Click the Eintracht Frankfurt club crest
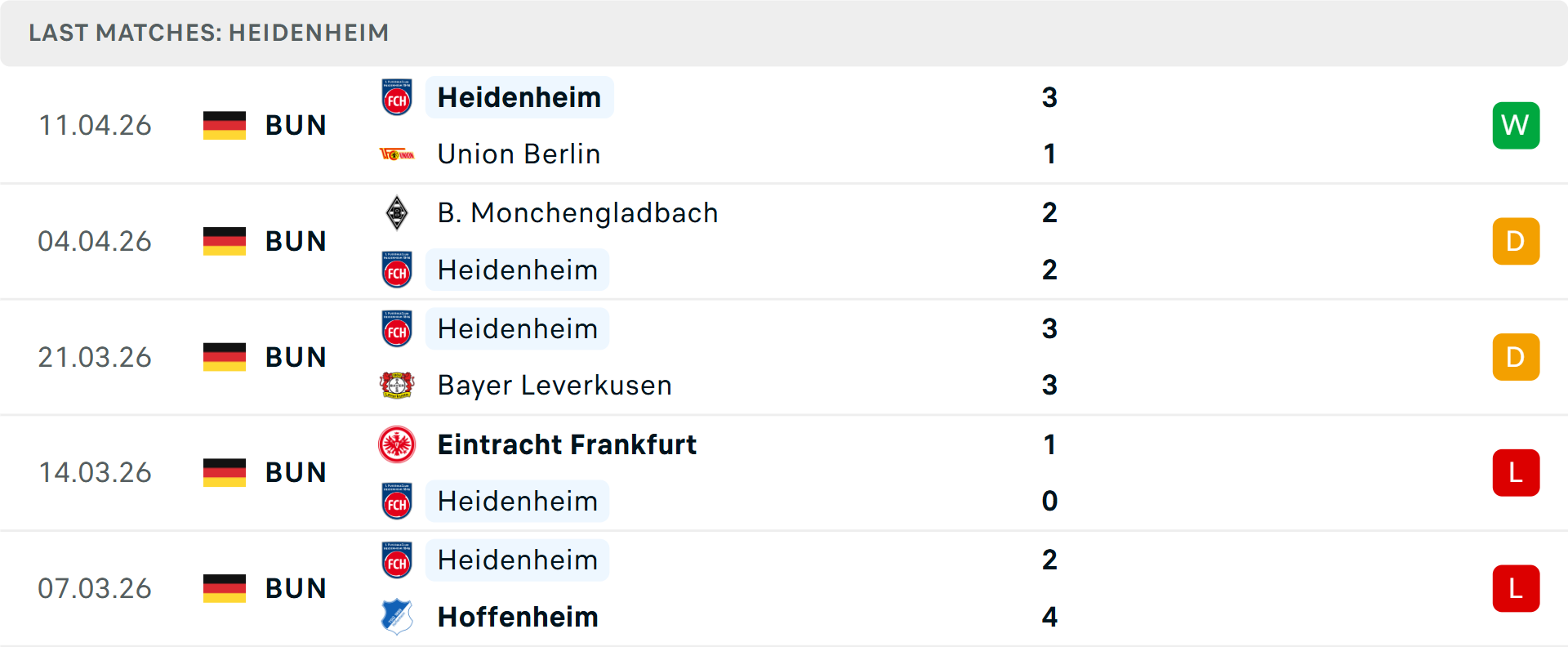The image size is (1568, 647). pos(397,444)
